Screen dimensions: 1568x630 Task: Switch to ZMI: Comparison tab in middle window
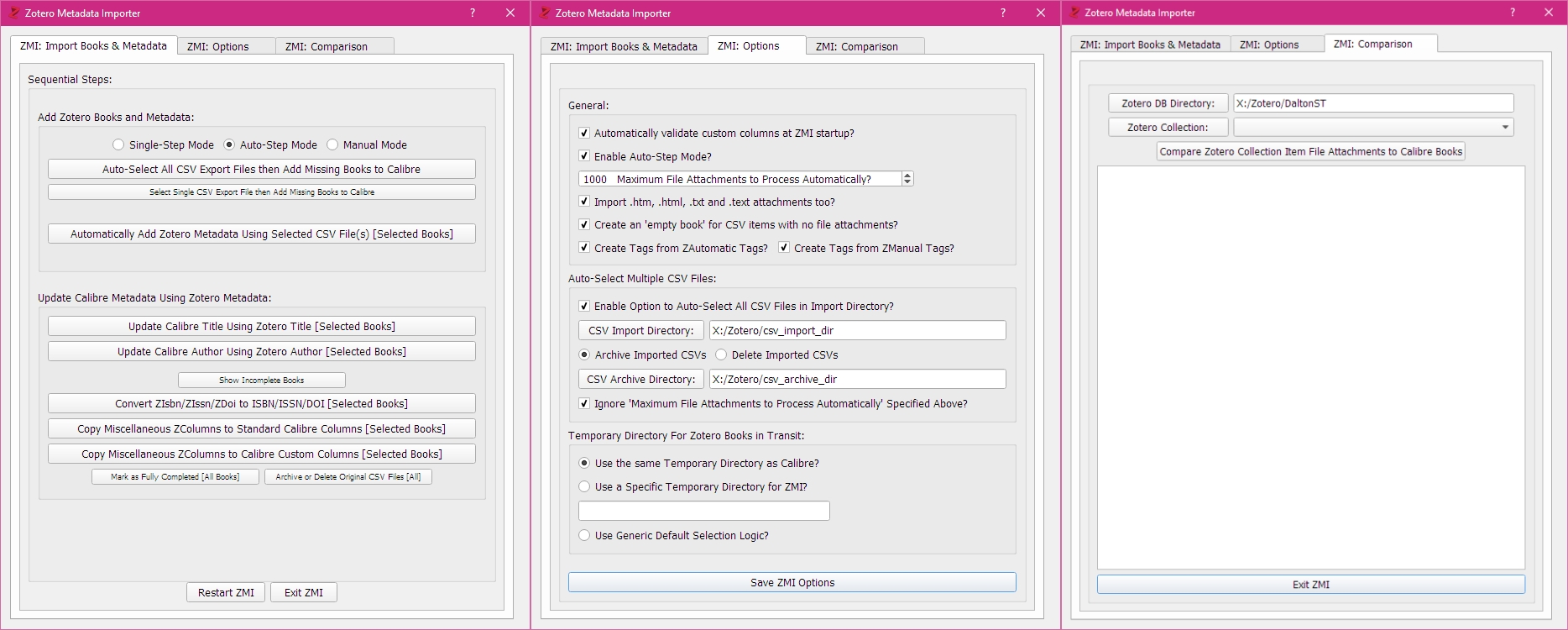[865, 47]
